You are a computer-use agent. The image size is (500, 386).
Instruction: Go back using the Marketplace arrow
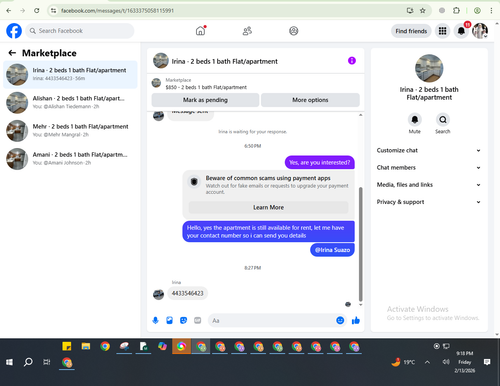tap(12, 53)
